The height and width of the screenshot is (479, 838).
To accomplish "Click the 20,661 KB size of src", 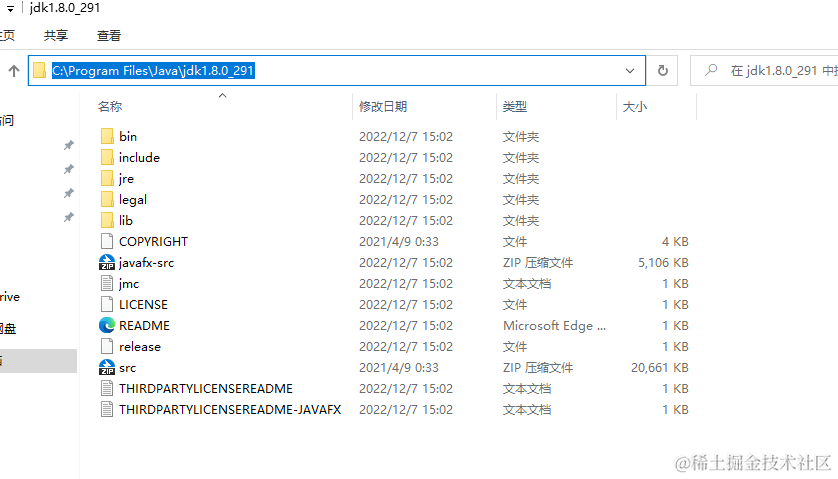I will 659,368.
